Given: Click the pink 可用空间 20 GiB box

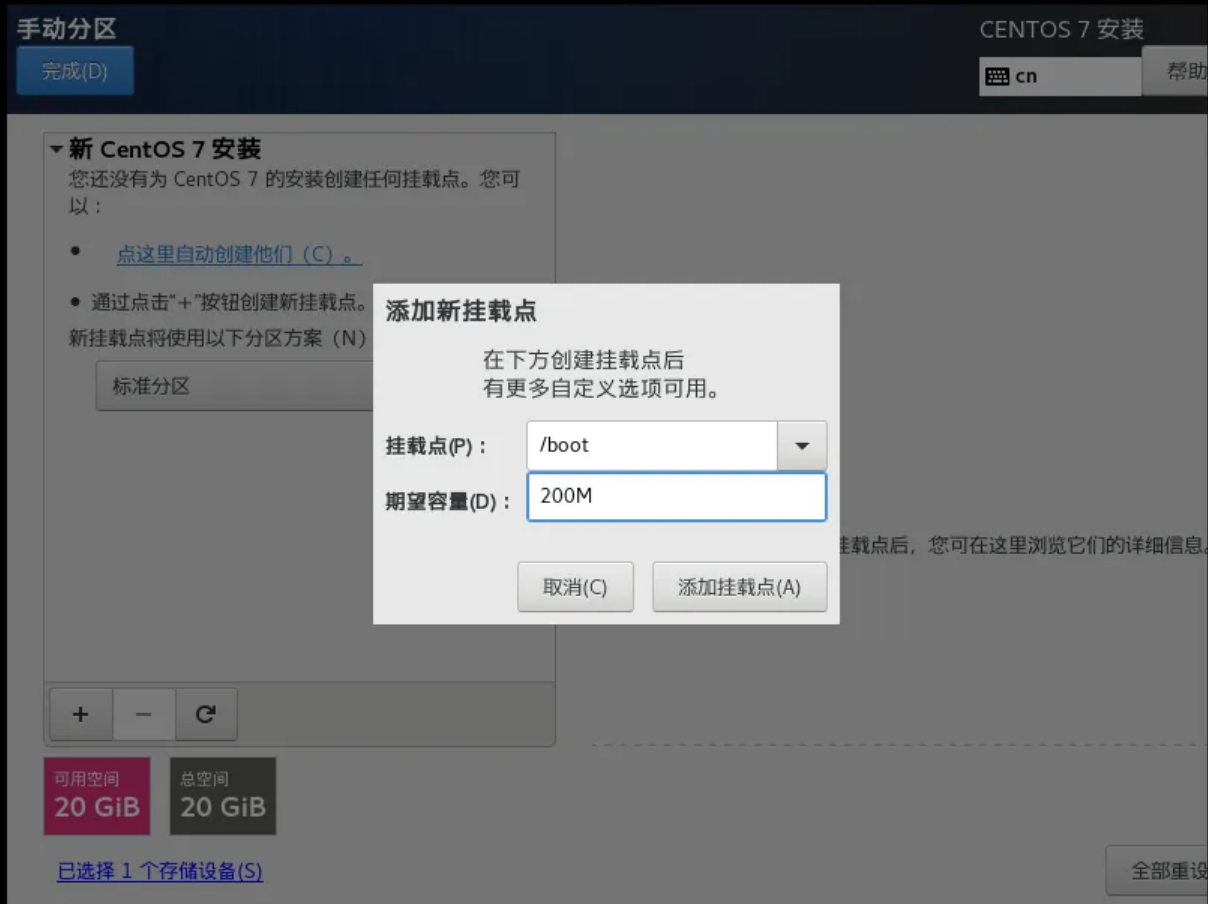Looking at the screenshot, I should pyautogui.click(x=97, y=796).
